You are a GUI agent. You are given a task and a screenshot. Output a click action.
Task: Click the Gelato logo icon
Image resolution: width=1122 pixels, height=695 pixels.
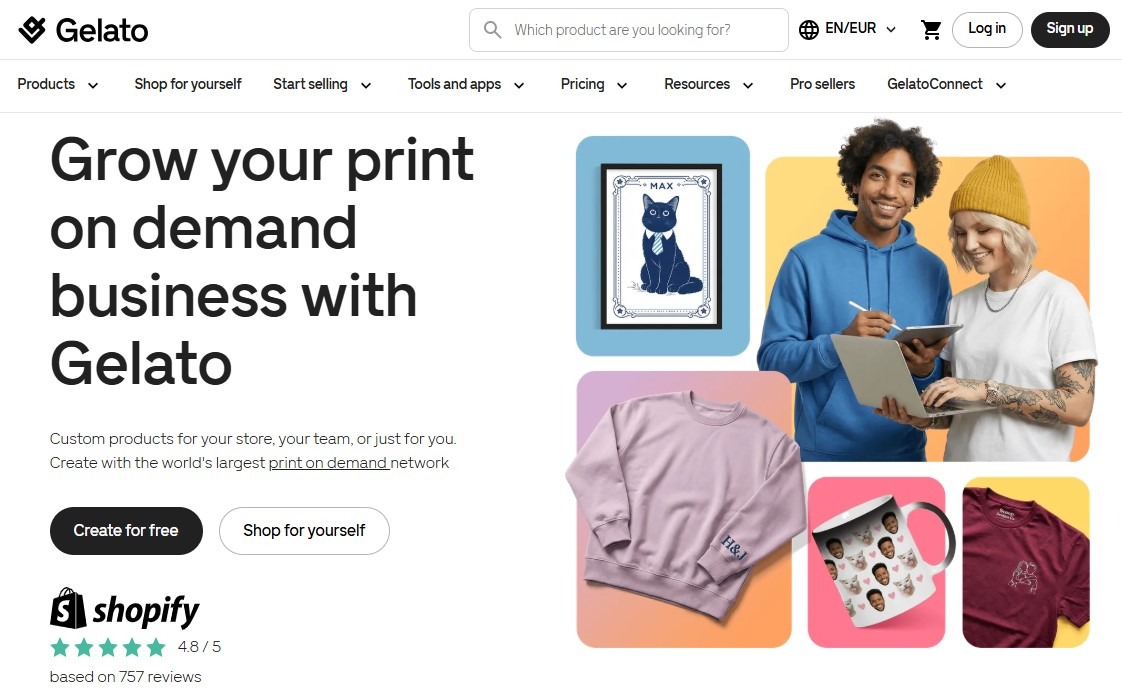coord(32,30)
